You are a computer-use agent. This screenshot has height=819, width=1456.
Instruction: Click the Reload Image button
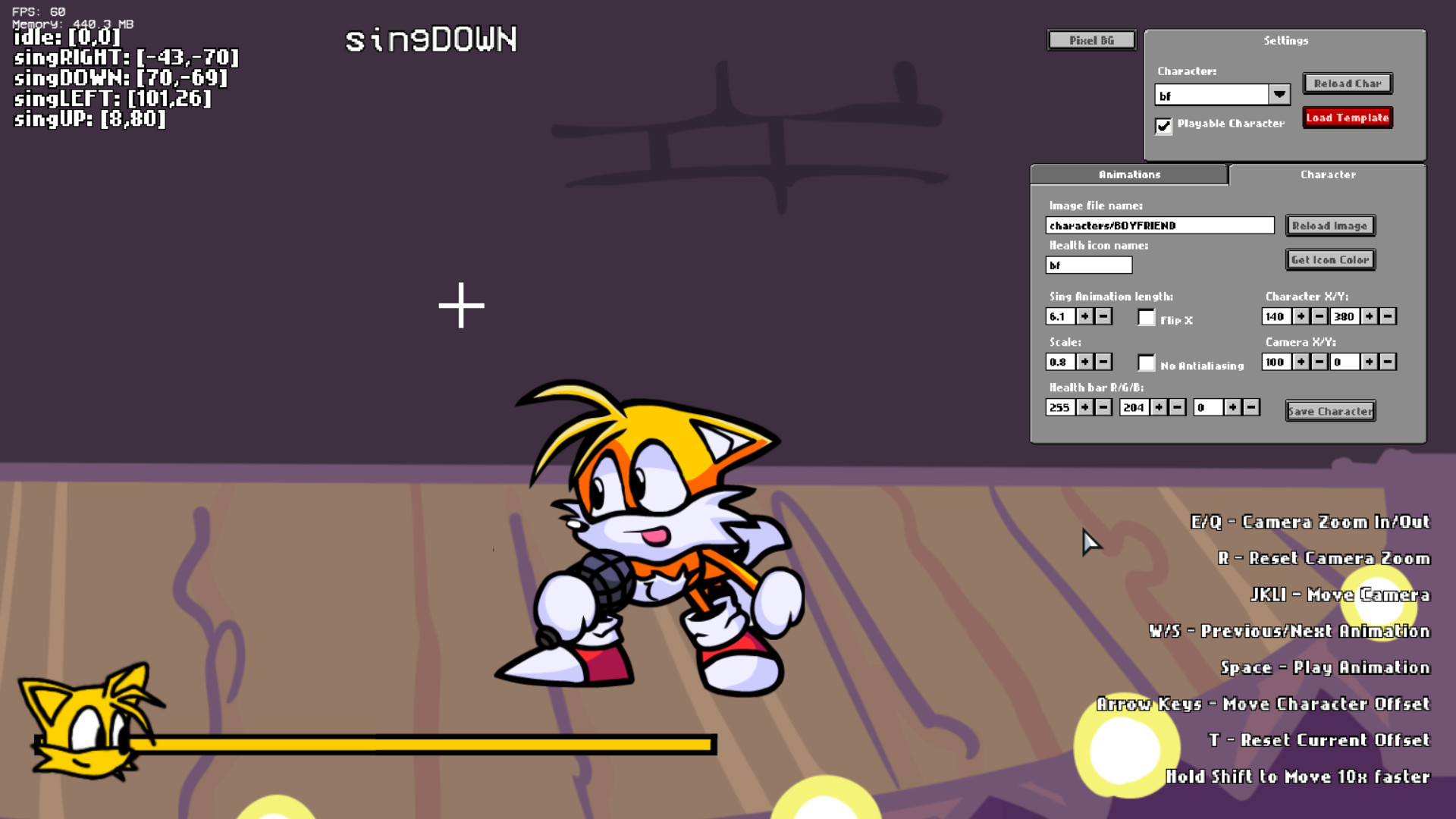tap(1330, 225)
